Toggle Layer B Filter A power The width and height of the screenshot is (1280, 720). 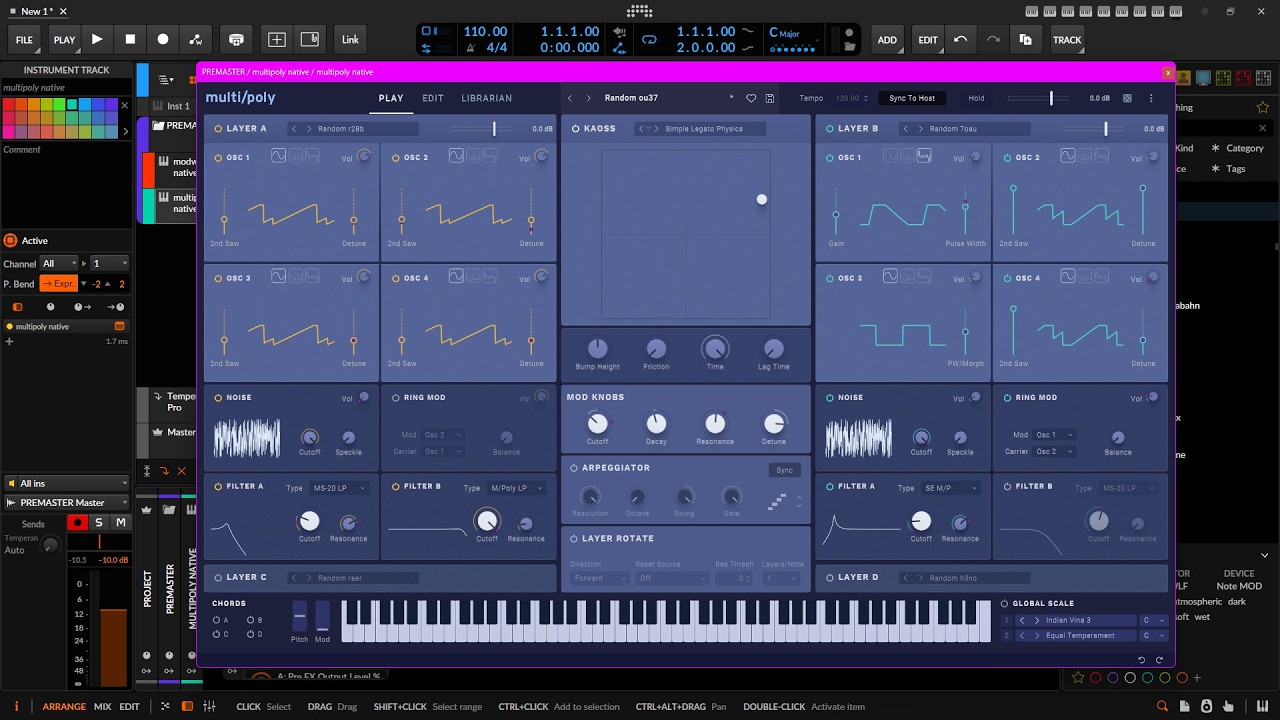pos(830,486)
